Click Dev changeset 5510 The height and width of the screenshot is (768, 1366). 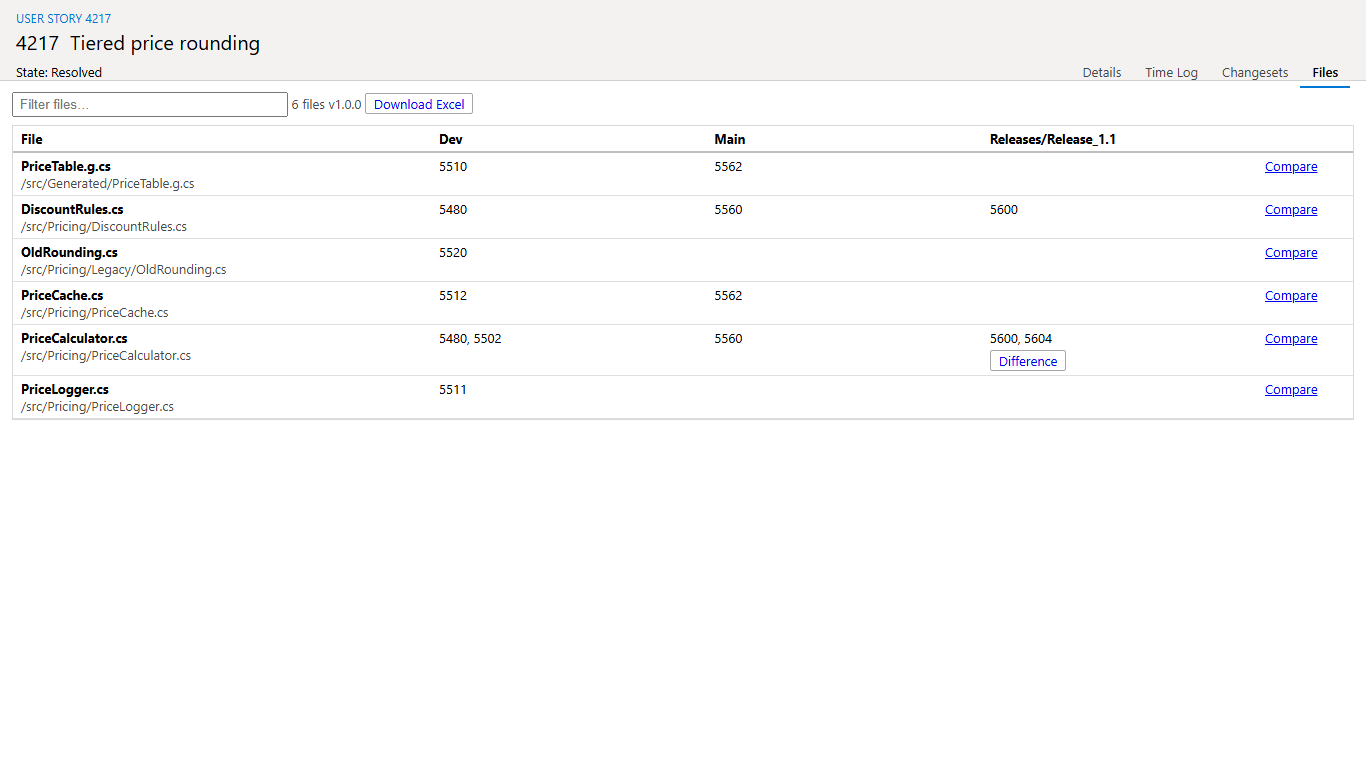tap(453, 167)
